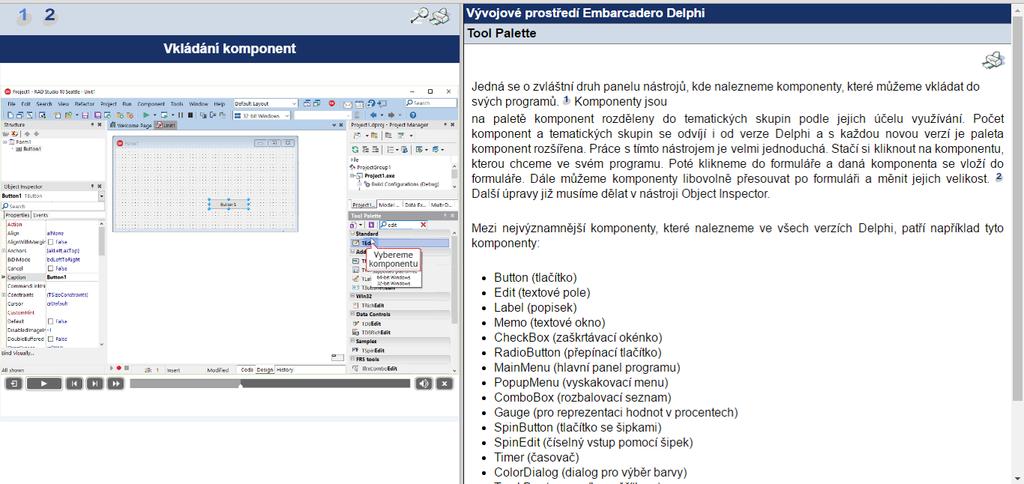This screenshot has width=1024, height=484.
Task: Click the Pause icon in RAD Studio toolbar
Action: 181,115
